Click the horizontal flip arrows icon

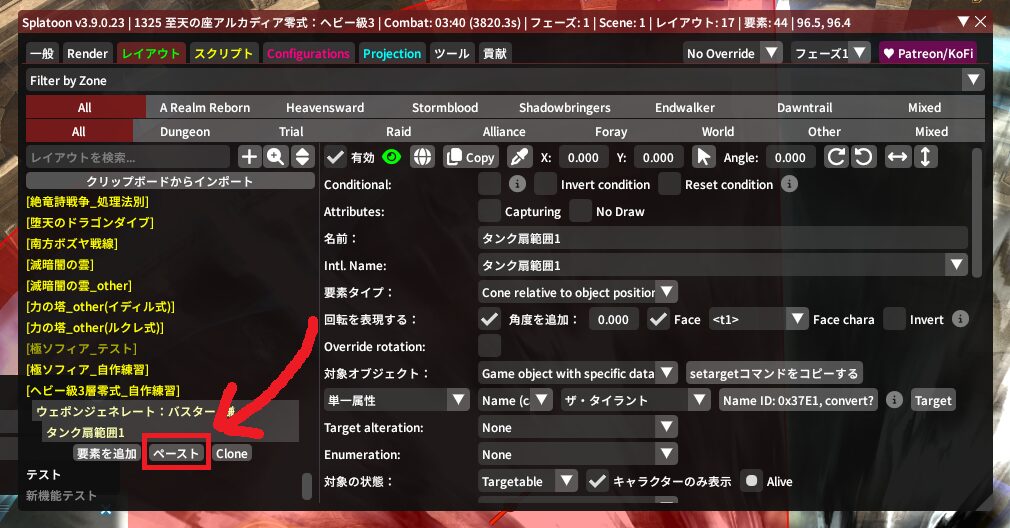(898, 157)
